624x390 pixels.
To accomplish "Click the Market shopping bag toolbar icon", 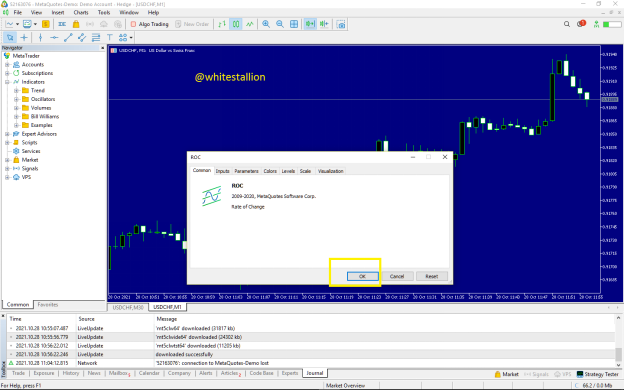I will click(x=76, y=24).
